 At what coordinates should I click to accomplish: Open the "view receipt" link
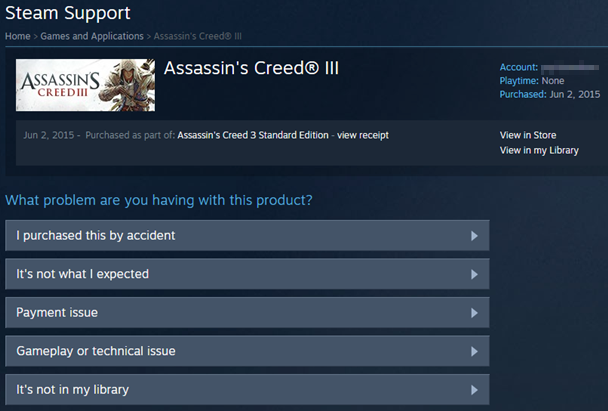coord(363,135)
